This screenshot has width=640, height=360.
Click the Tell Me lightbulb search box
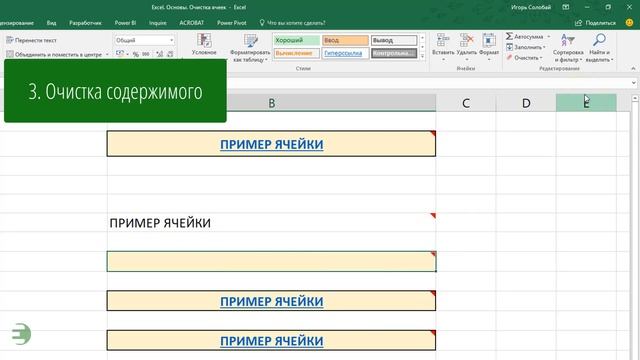coord(292,23)
